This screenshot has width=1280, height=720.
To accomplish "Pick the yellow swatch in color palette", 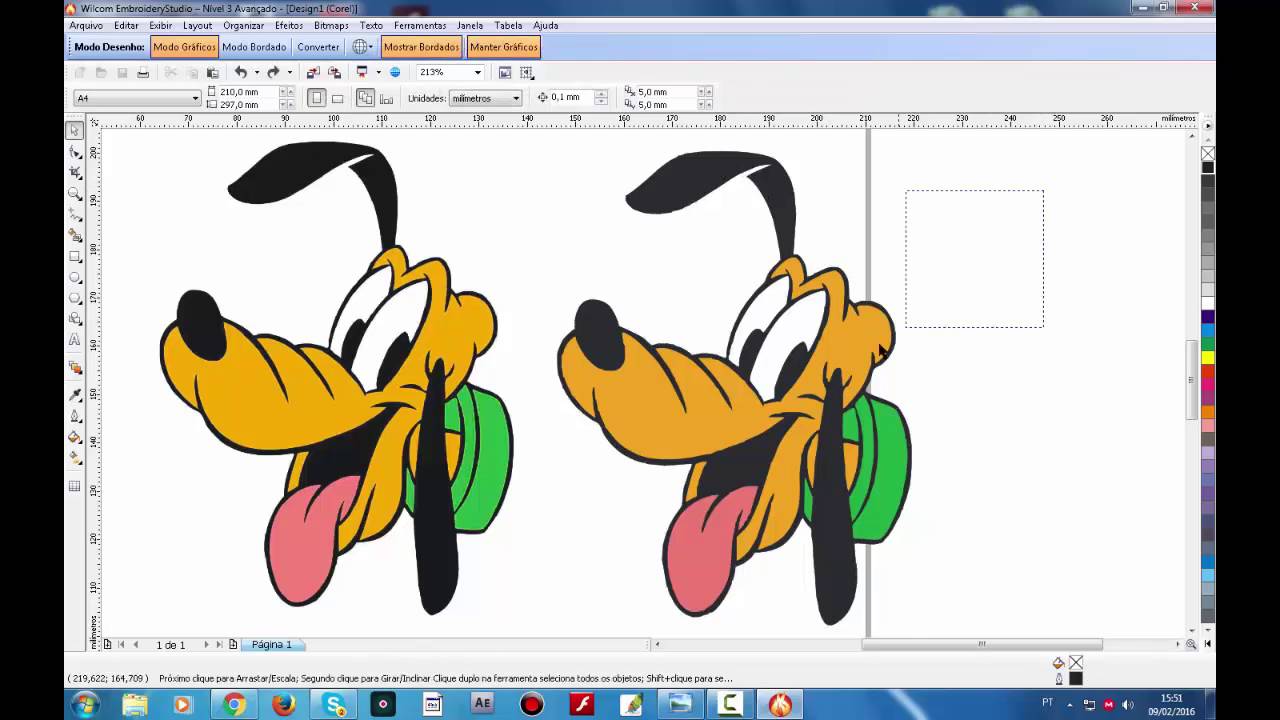I will [1208, 357].
